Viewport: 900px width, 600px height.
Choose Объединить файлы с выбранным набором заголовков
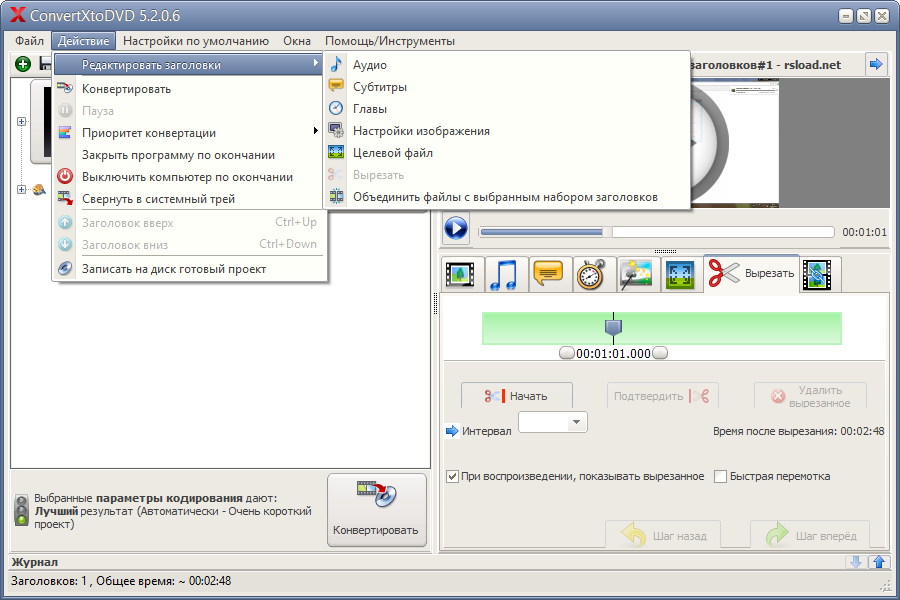[507, 197]
